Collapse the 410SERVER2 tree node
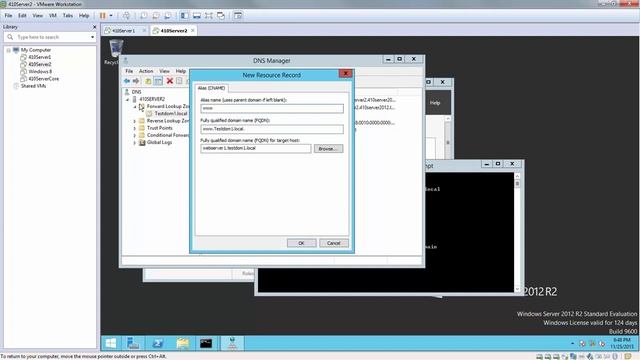 coord(127,99)
